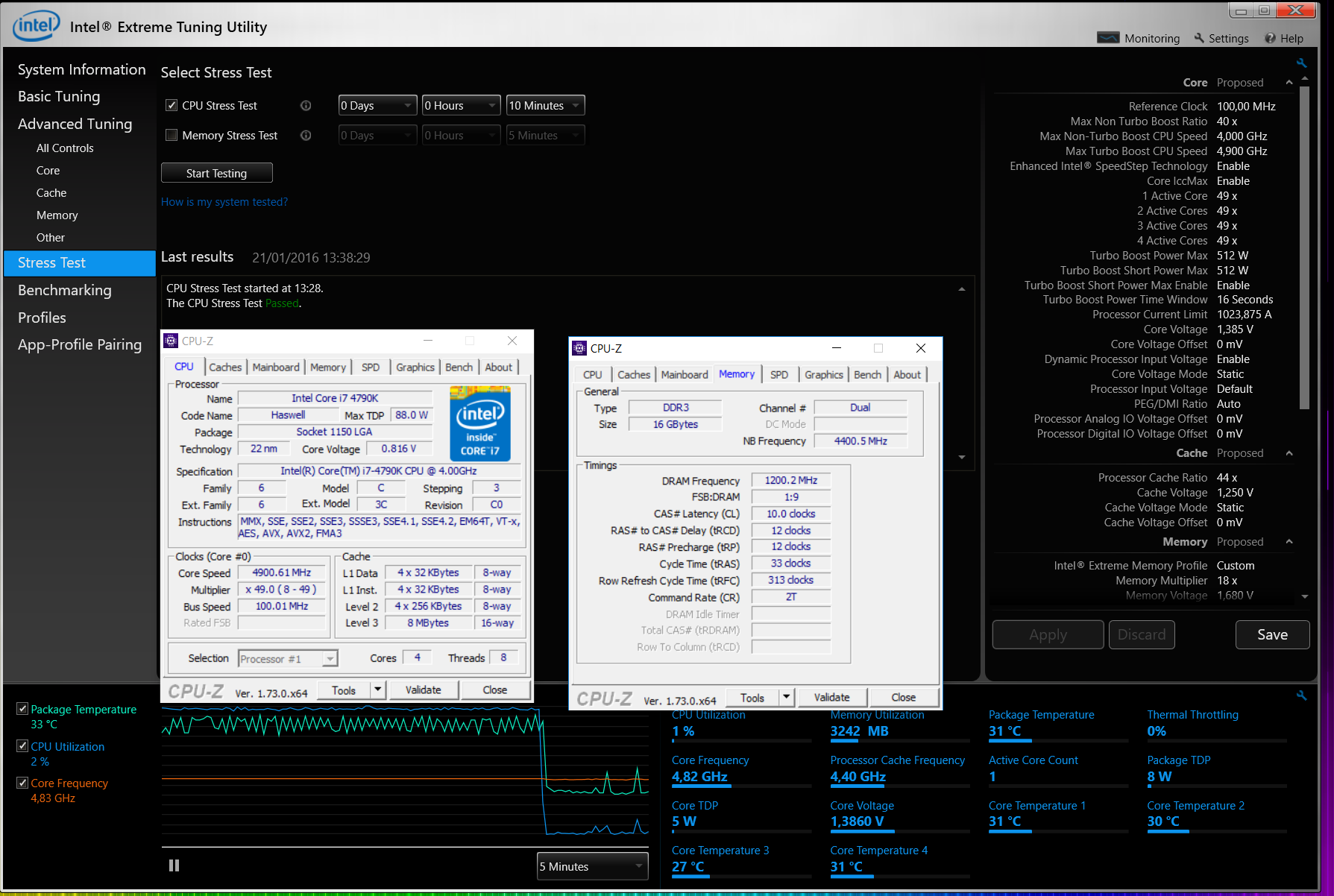
Task: Switch to the SPD tab in the right CPU-Z window
Action: (779, 375)
